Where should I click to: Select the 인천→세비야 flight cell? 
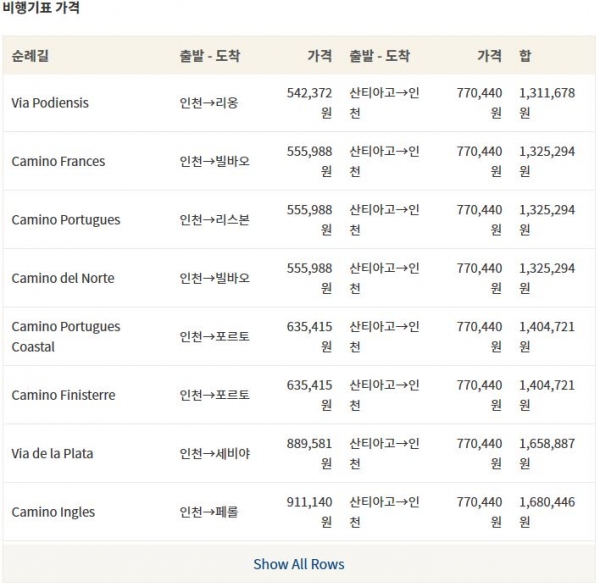coord(215,453)
